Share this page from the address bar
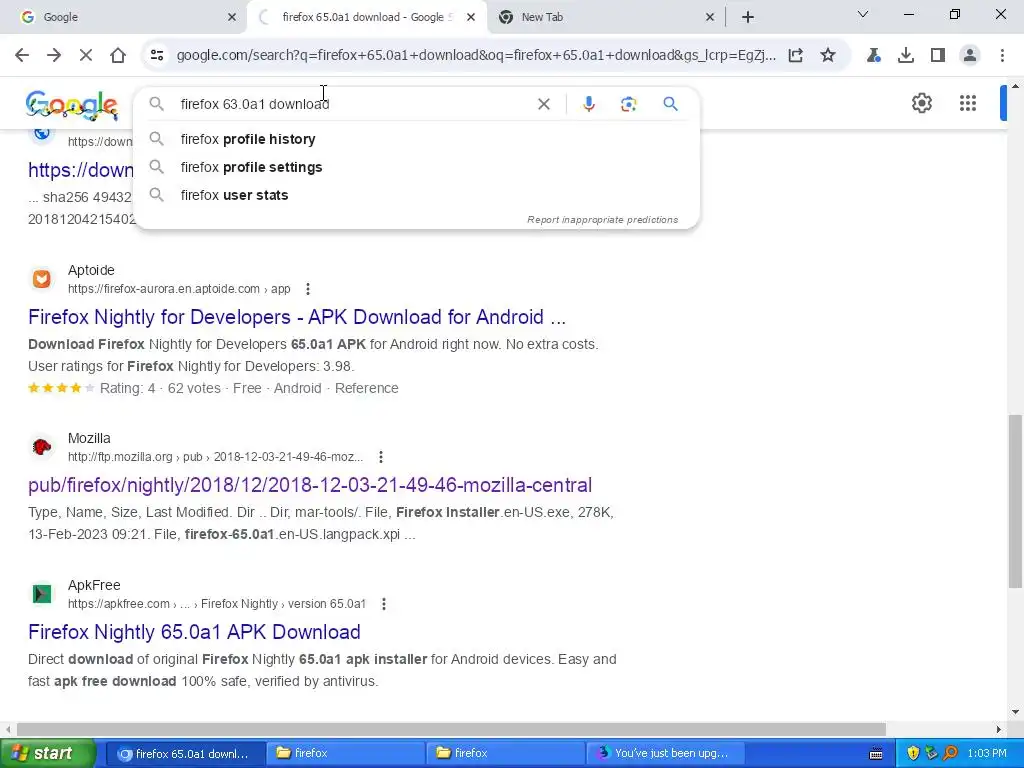 coord(795,56)
